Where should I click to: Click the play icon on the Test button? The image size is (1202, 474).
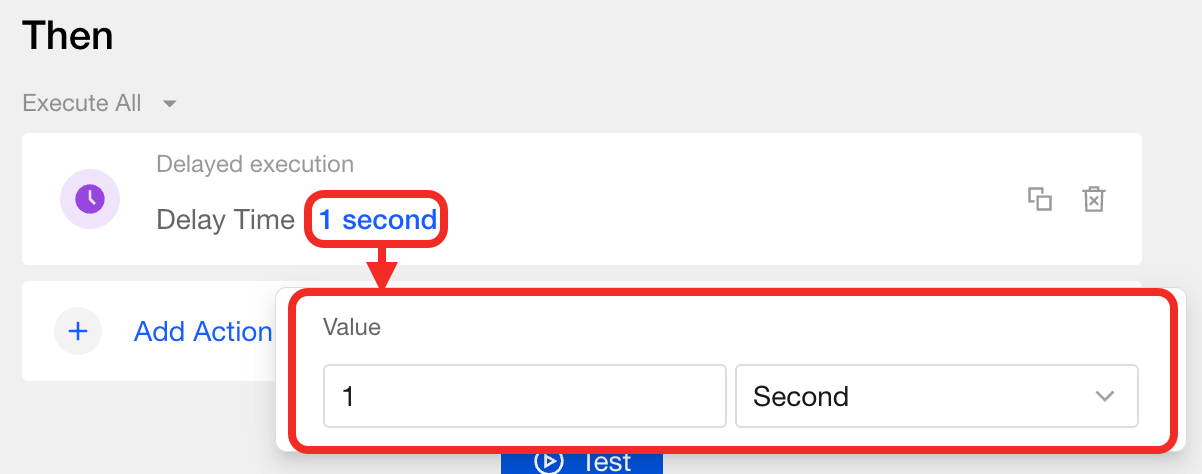click(549, 461)
